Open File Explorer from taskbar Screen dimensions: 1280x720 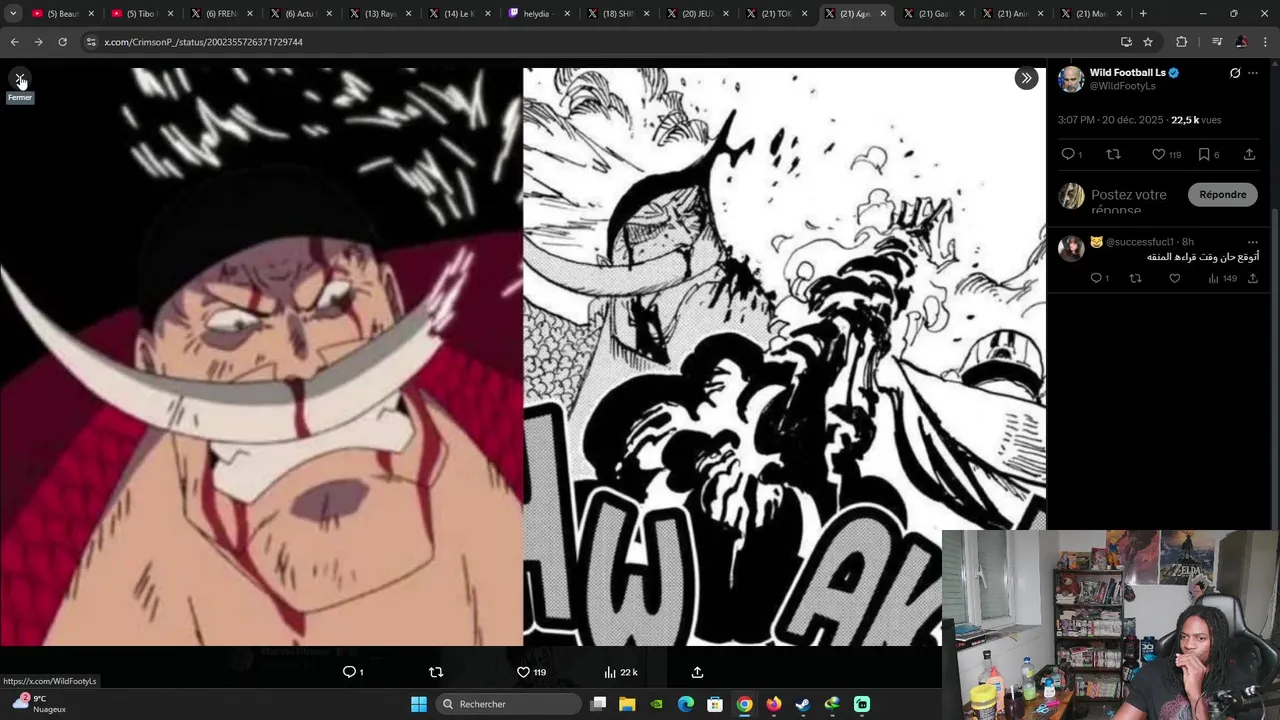[x=627, y=704]
